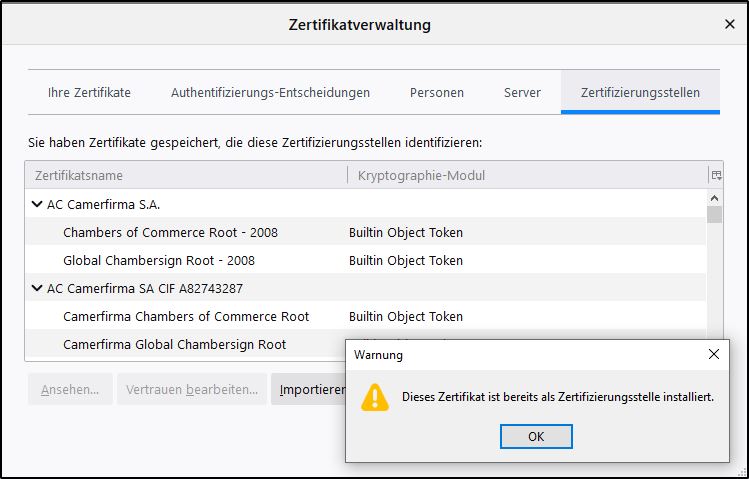Select Camerfirma Global Chambersign Root entry
Screen dimensions: 749x479
coord(174,344)
